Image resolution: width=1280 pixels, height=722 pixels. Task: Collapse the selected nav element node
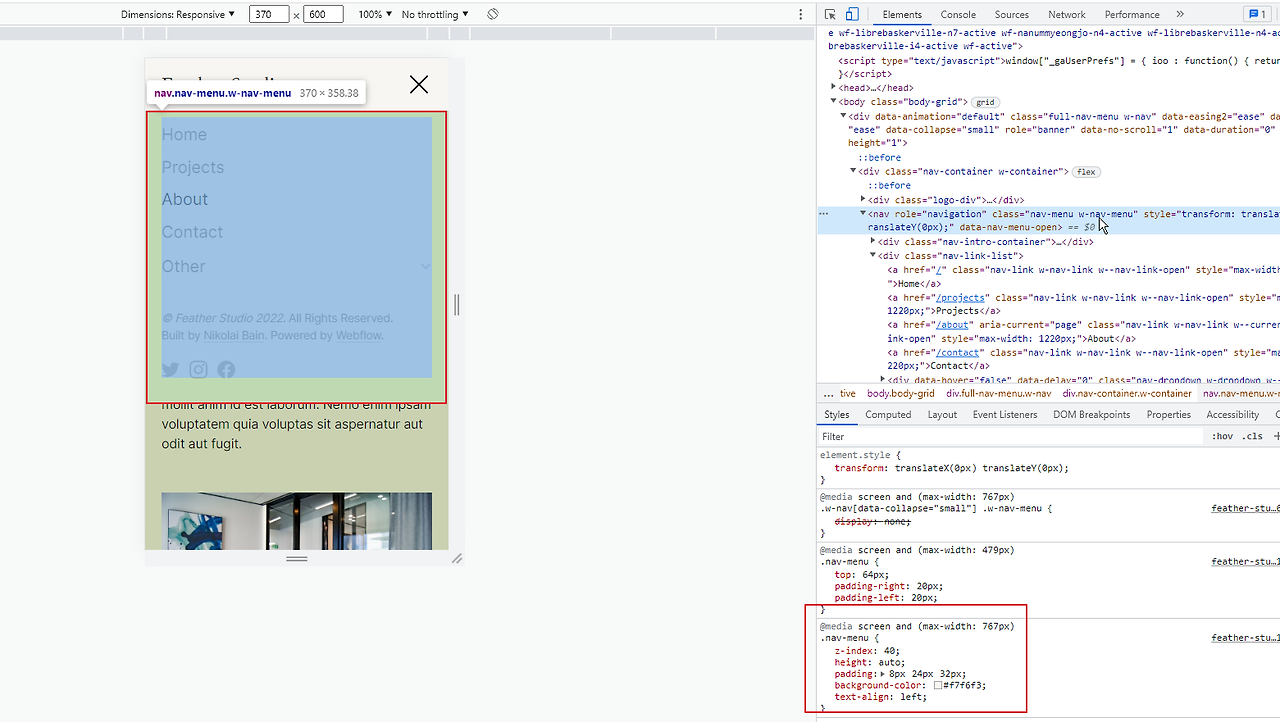click(x=864, y=213)
